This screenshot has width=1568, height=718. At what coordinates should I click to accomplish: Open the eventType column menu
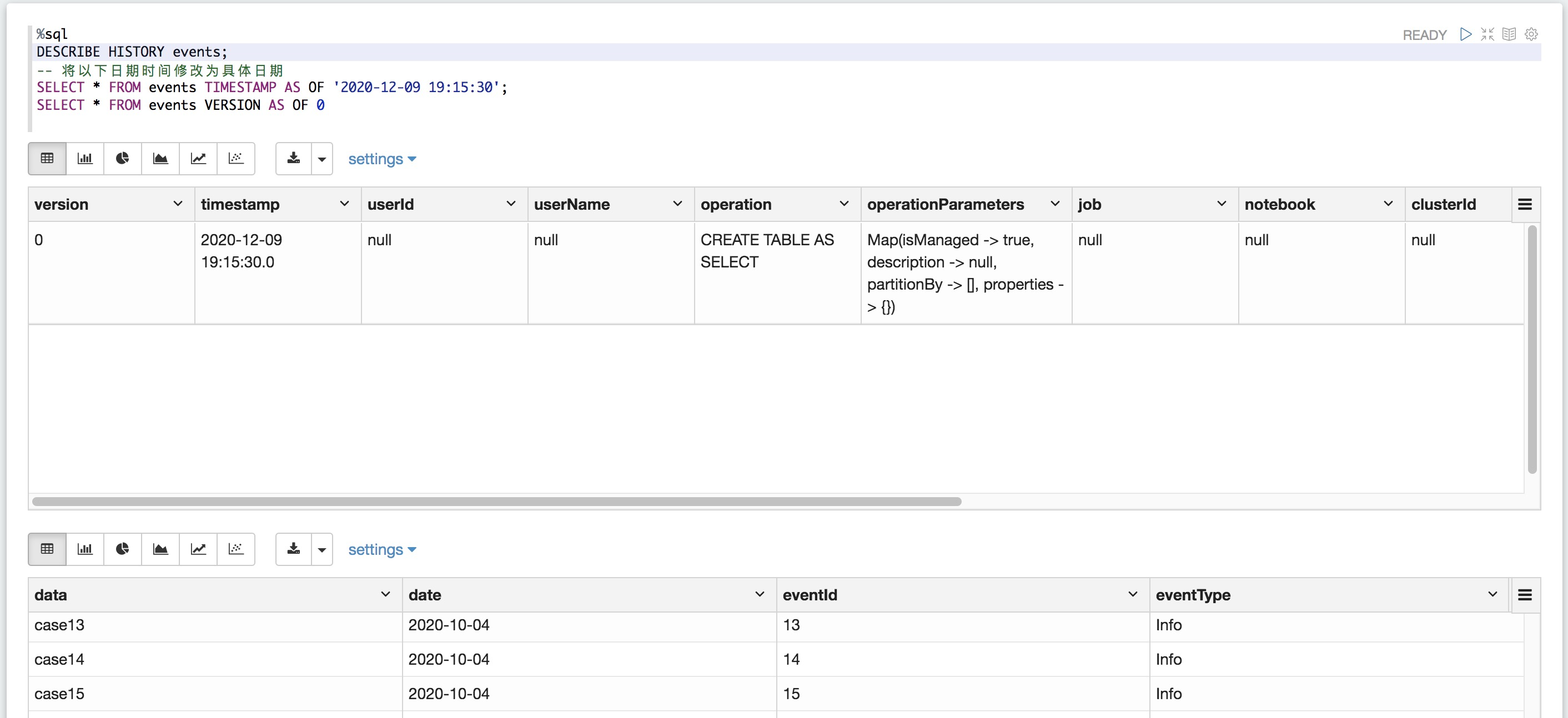[1492, 594]
